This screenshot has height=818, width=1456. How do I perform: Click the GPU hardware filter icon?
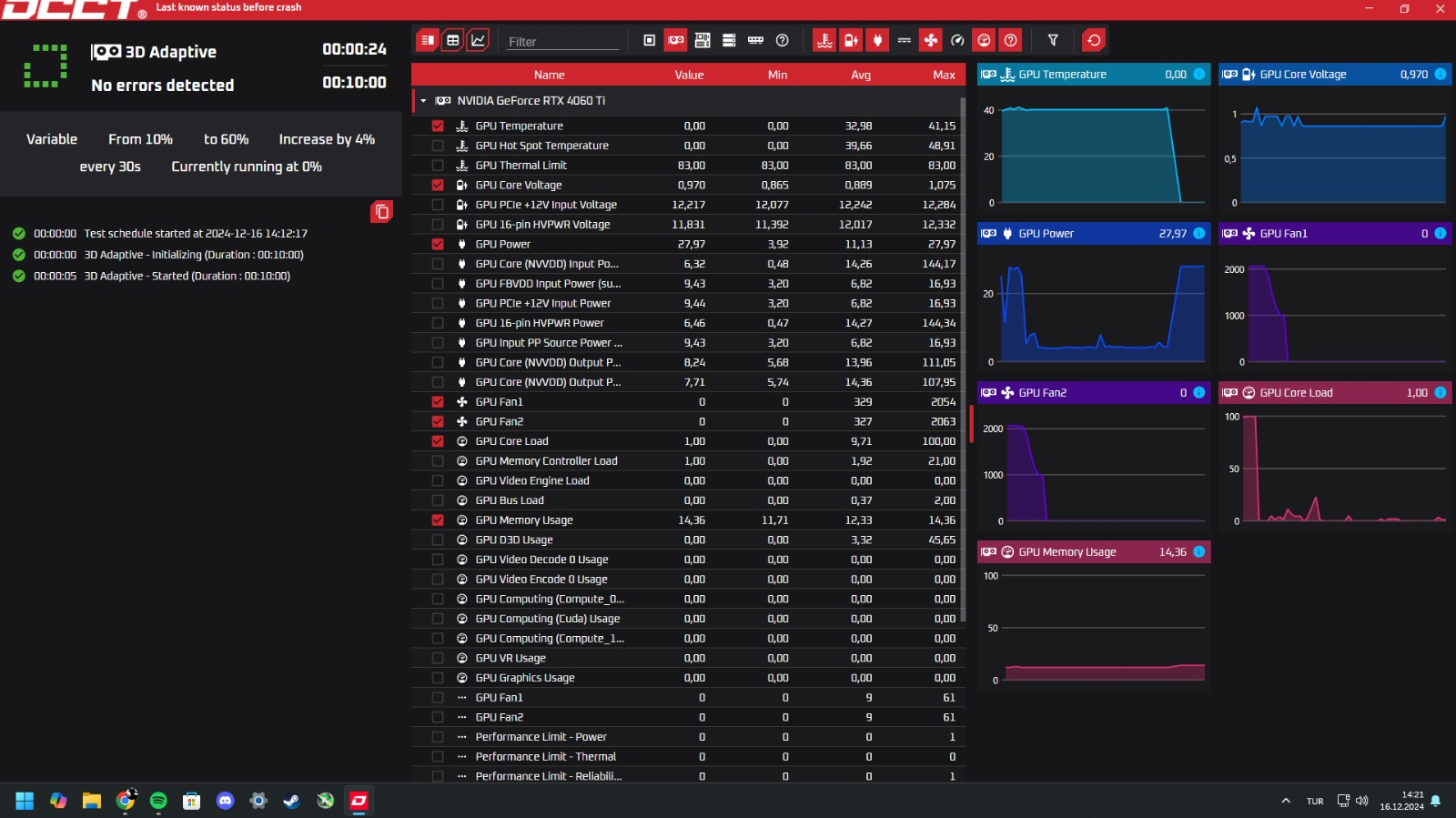[x=676, y=40]
